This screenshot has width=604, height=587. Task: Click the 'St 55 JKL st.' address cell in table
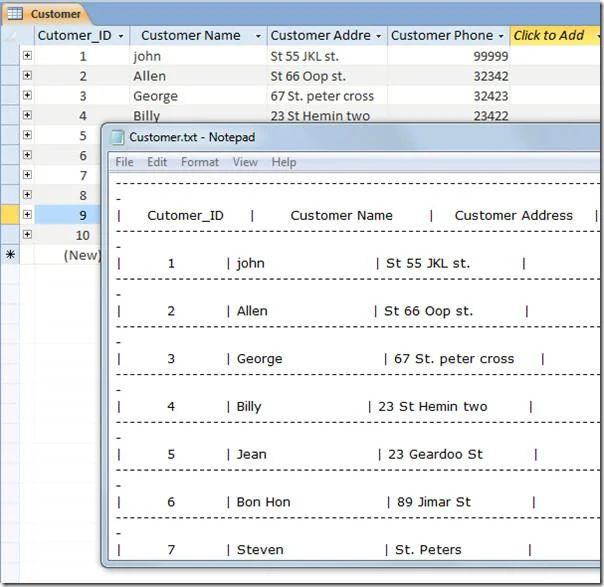point(327,56)
